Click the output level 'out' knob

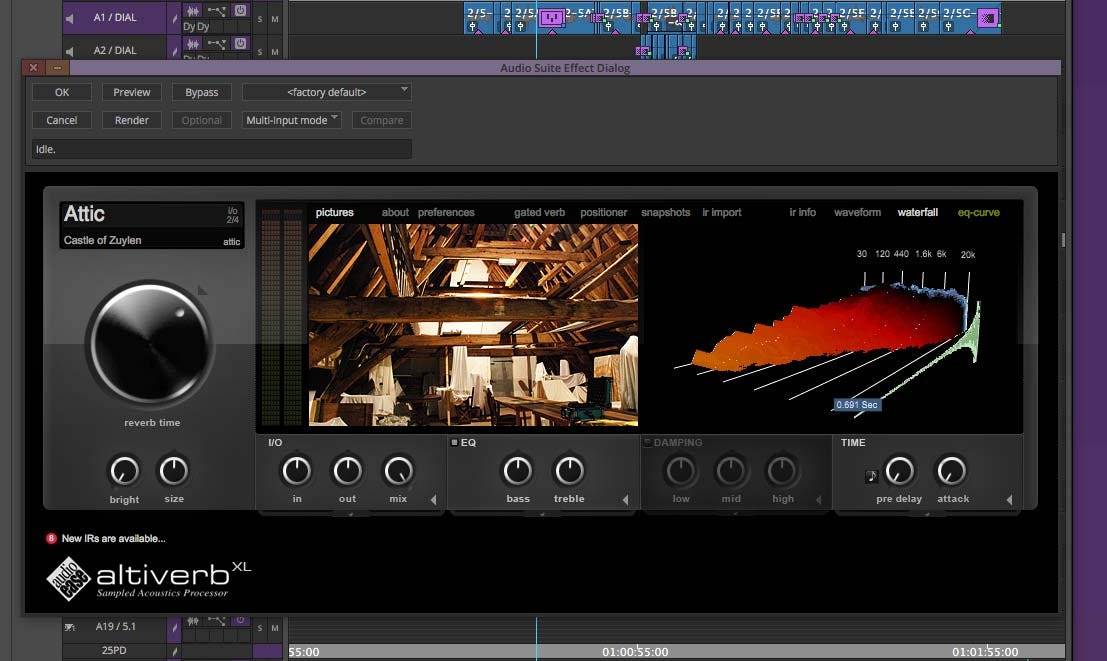[x=347, y=471]
